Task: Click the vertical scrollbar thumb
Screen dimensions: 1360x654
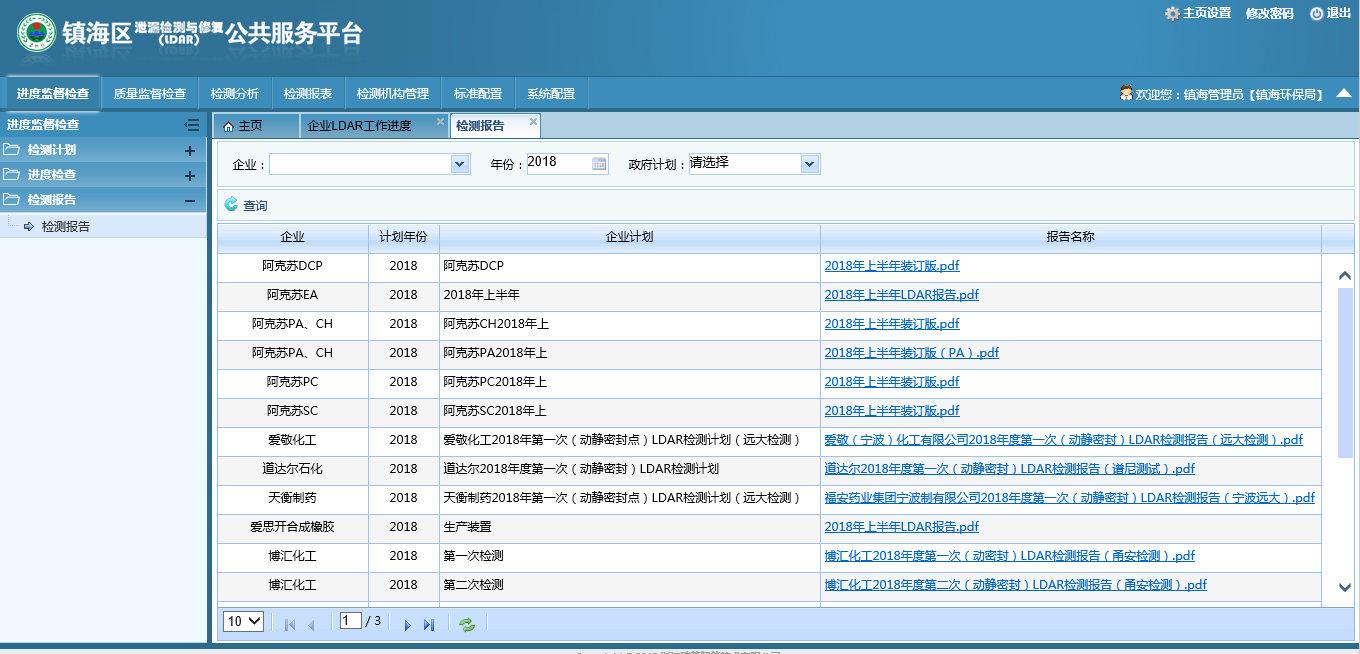Action: coord(1345,372)
